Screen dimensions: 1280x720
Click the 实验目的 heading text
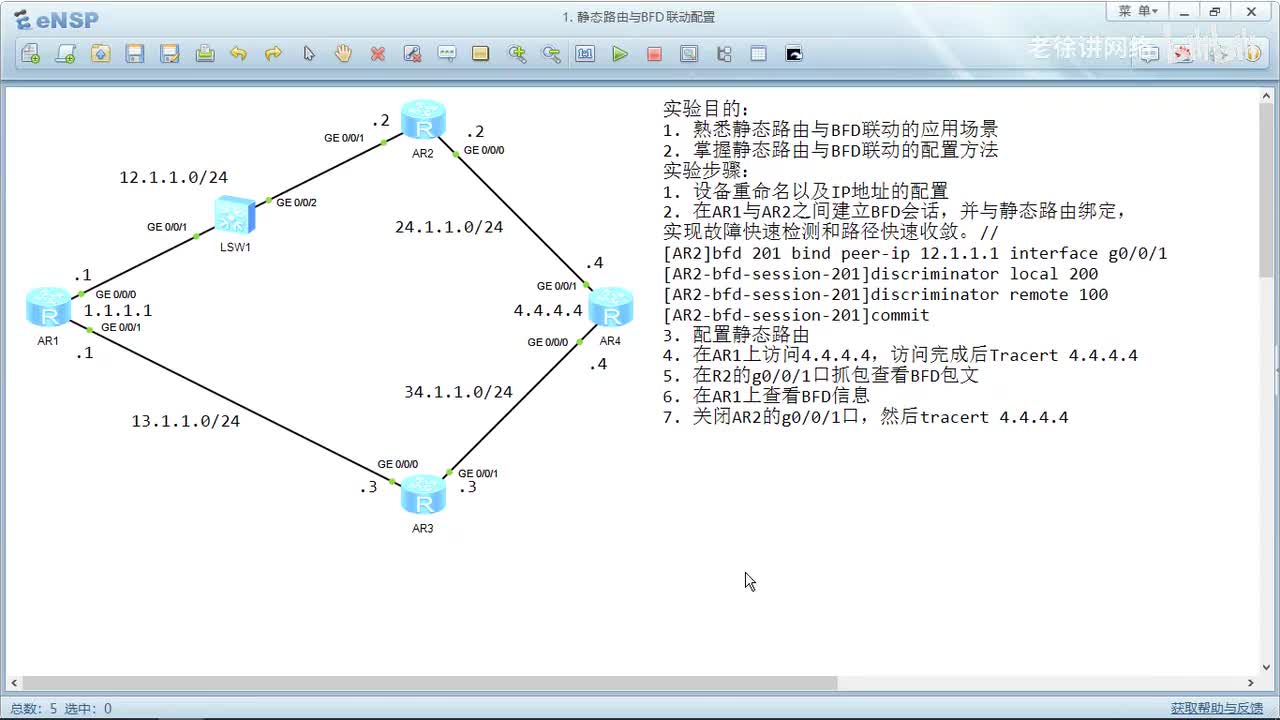(706, 109)
